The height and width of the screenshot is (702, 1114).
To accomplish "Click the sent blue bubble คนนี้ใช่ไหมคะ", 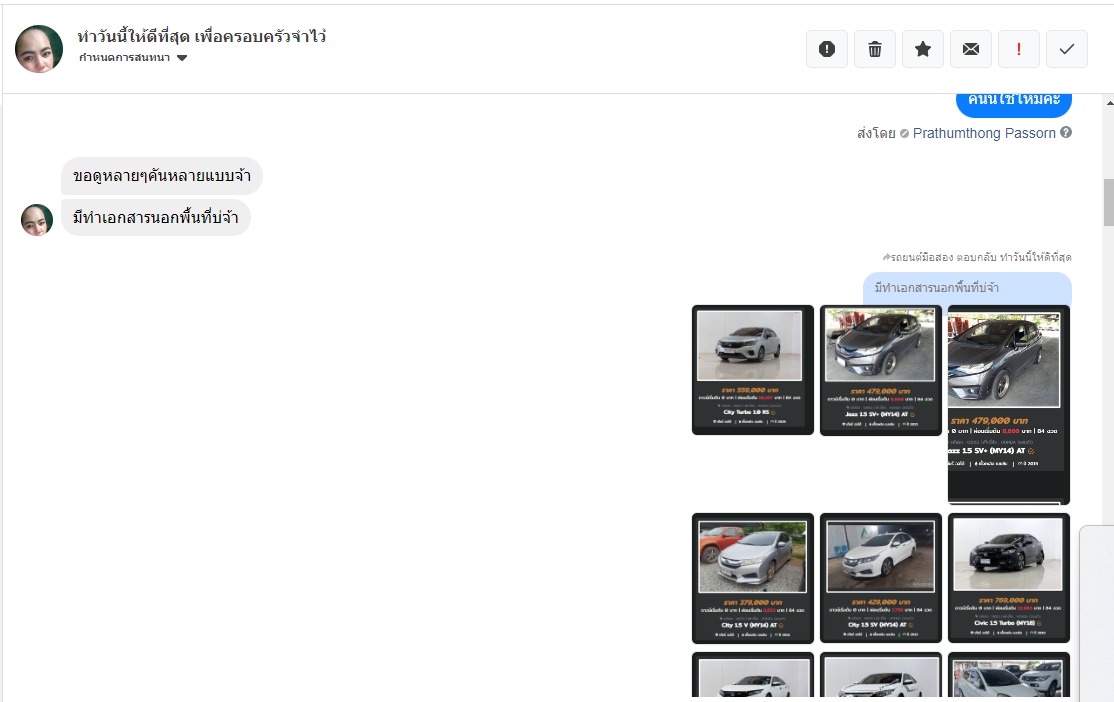I will point(1014,103).
